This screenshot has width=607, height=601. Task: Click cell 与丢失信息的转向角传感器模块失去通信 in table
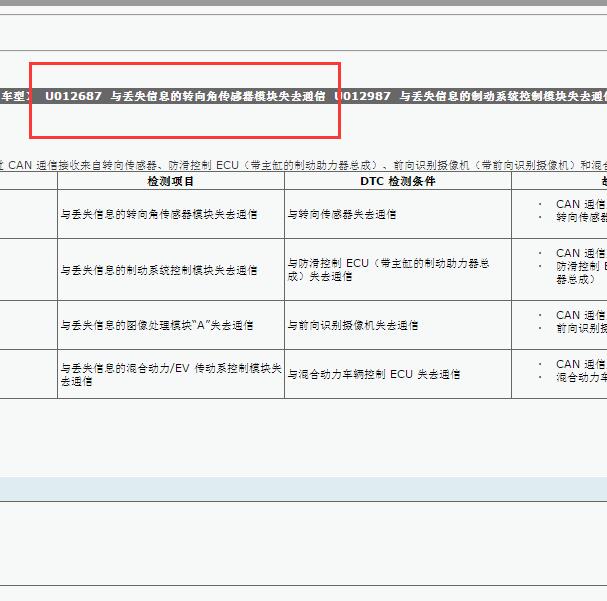pyautogui.click(x=171, y=214)
